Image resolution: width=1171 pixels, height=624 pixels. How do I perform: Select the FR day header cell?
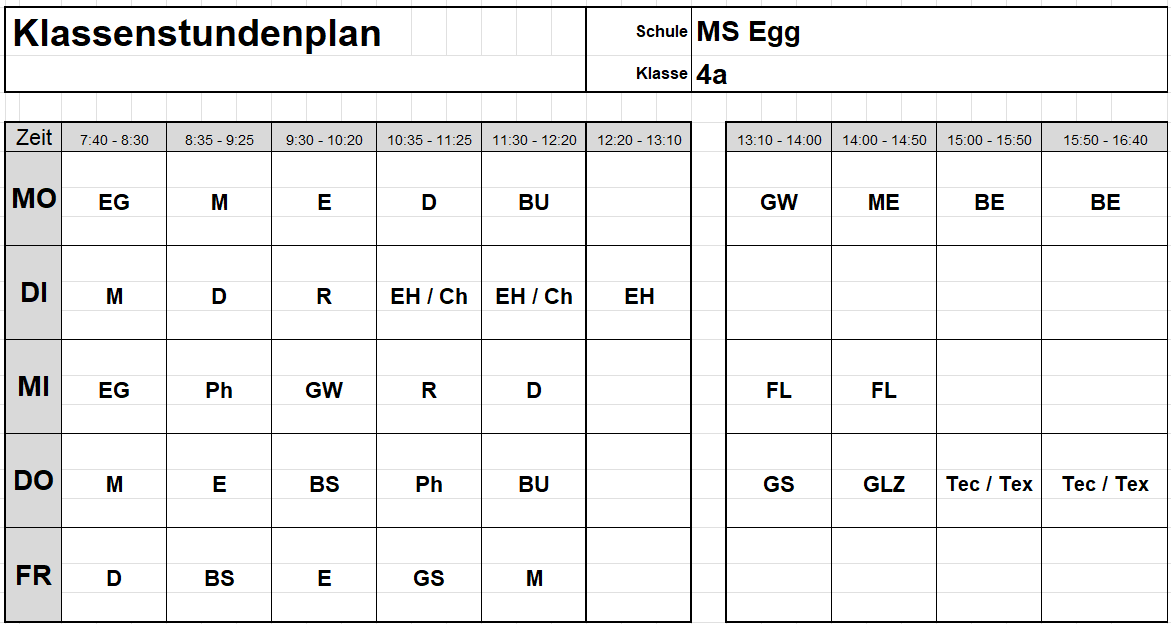click(x=34, y=575)
